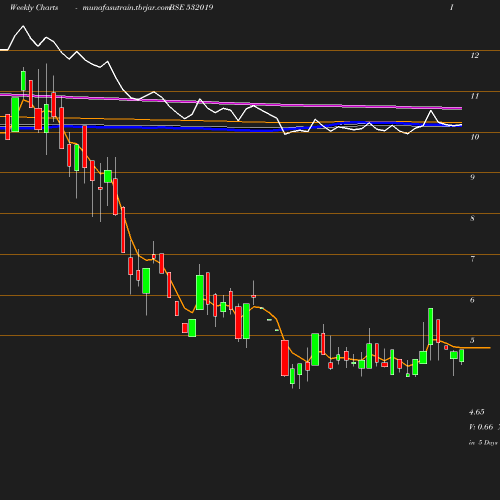Click the blue moving average line's right end
The image size is (500, 500).
point(460,125)
